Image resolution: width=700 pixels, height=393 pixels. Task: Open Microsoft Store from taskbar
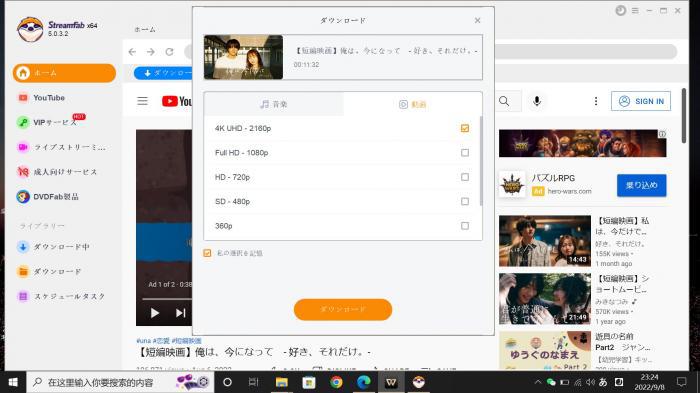click(309, 382)
